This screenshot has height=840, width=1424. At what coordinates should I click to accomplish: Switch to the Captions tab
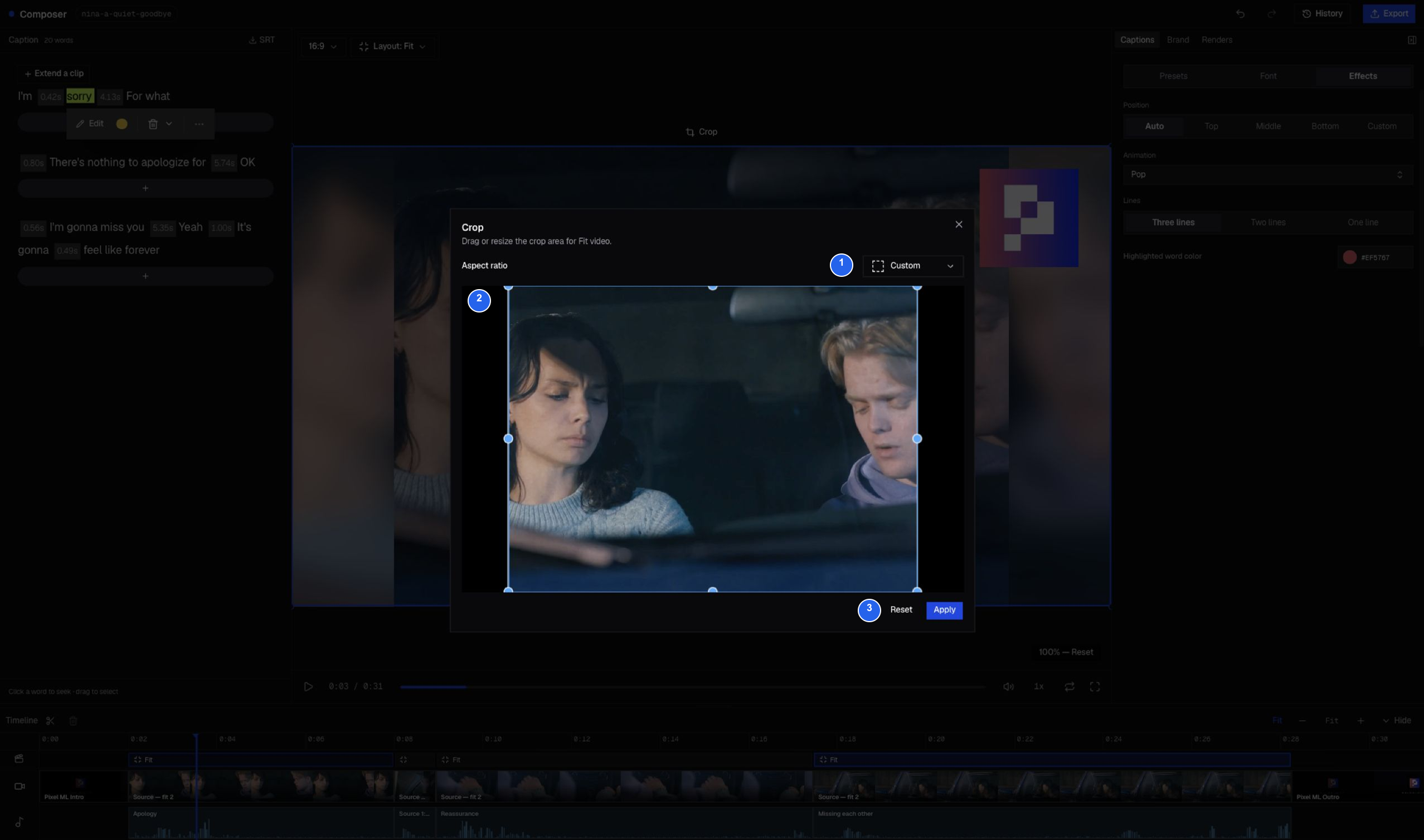tap(1137, 40)
